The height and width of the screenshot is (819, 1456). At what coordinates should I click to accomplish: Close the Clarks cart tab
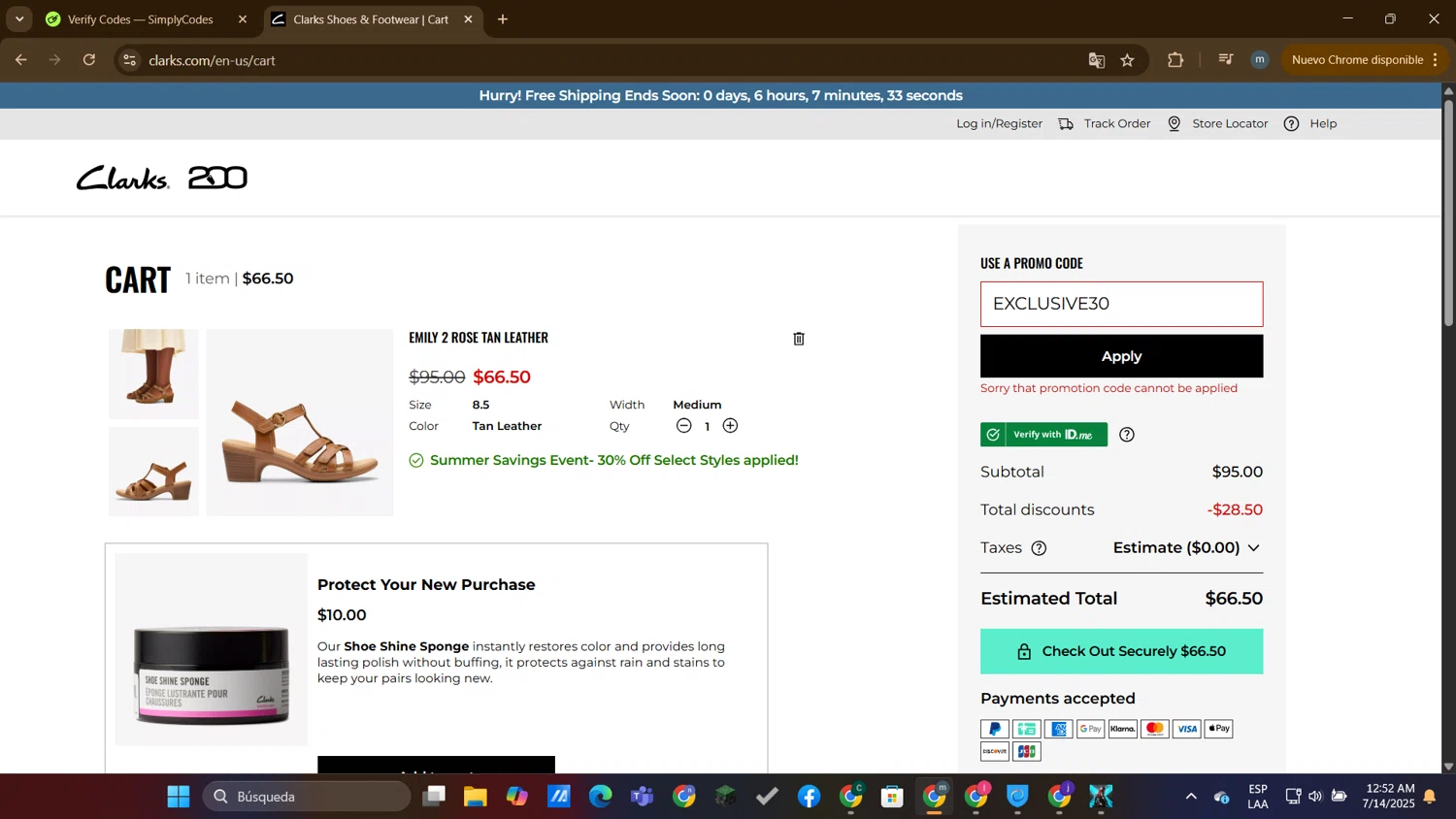[x=468, y=19]
